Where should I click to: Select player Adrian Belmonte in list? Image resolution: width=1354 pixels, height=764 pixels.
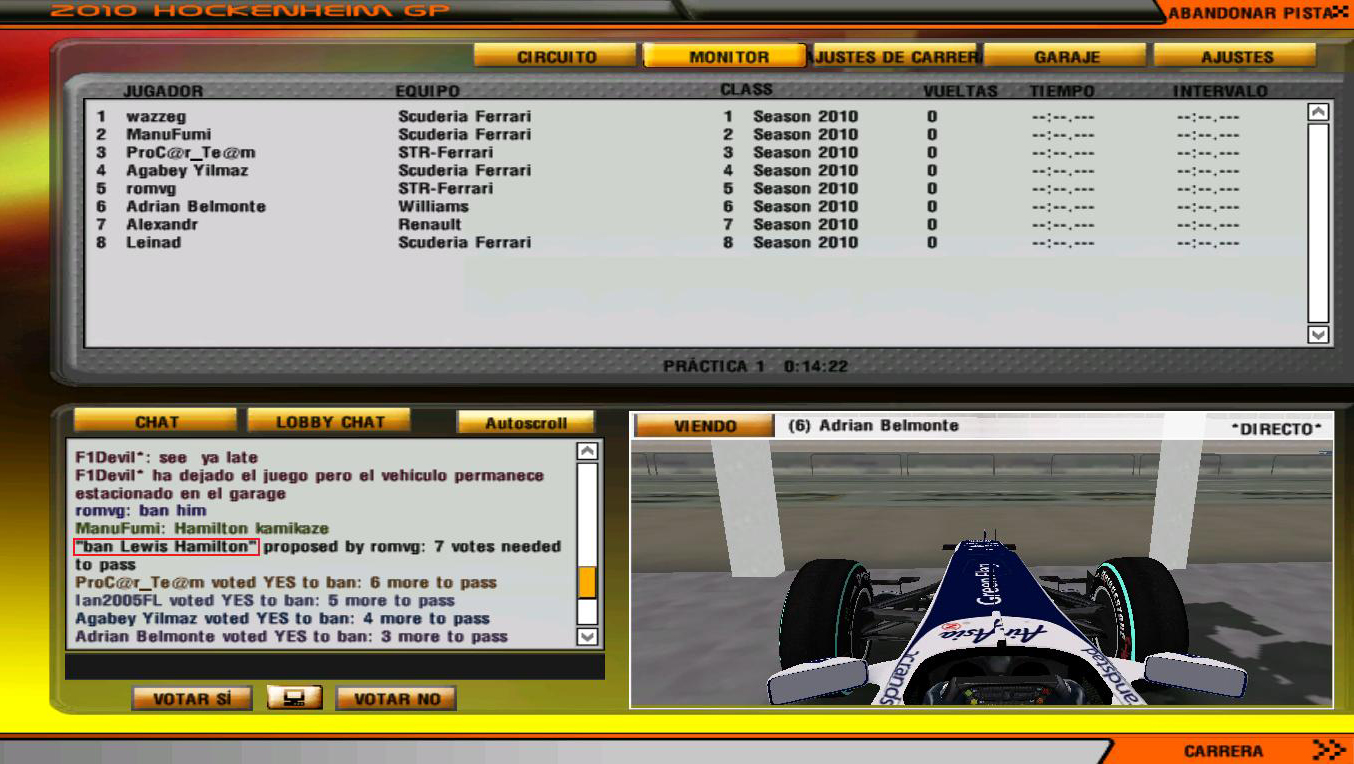[196, 207]
